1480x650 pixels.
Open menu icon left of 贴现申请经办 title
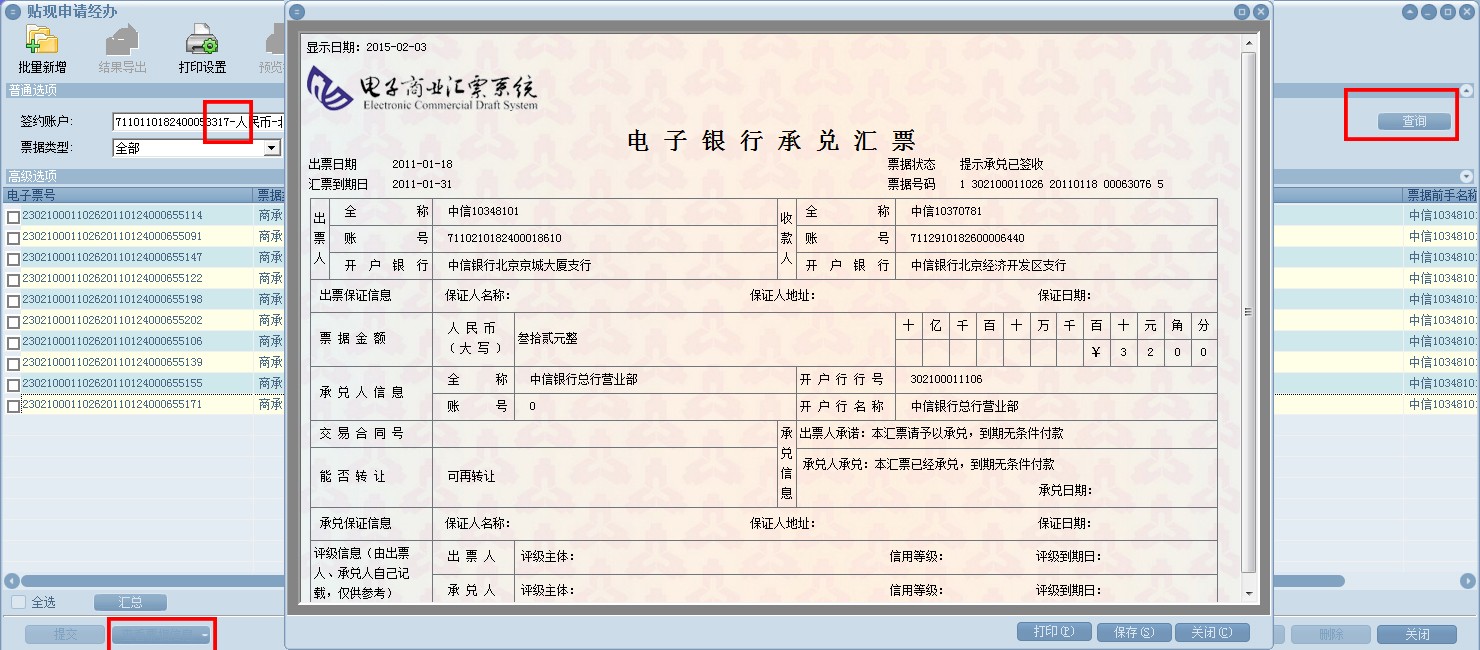click(12, 12)
